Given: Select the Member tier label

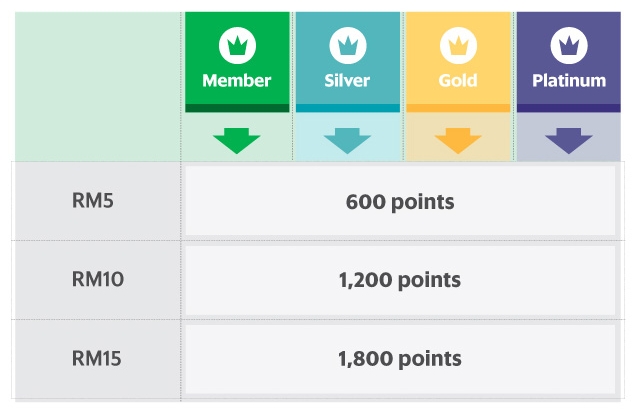Looking at the screenshot, I should [237, 80].
